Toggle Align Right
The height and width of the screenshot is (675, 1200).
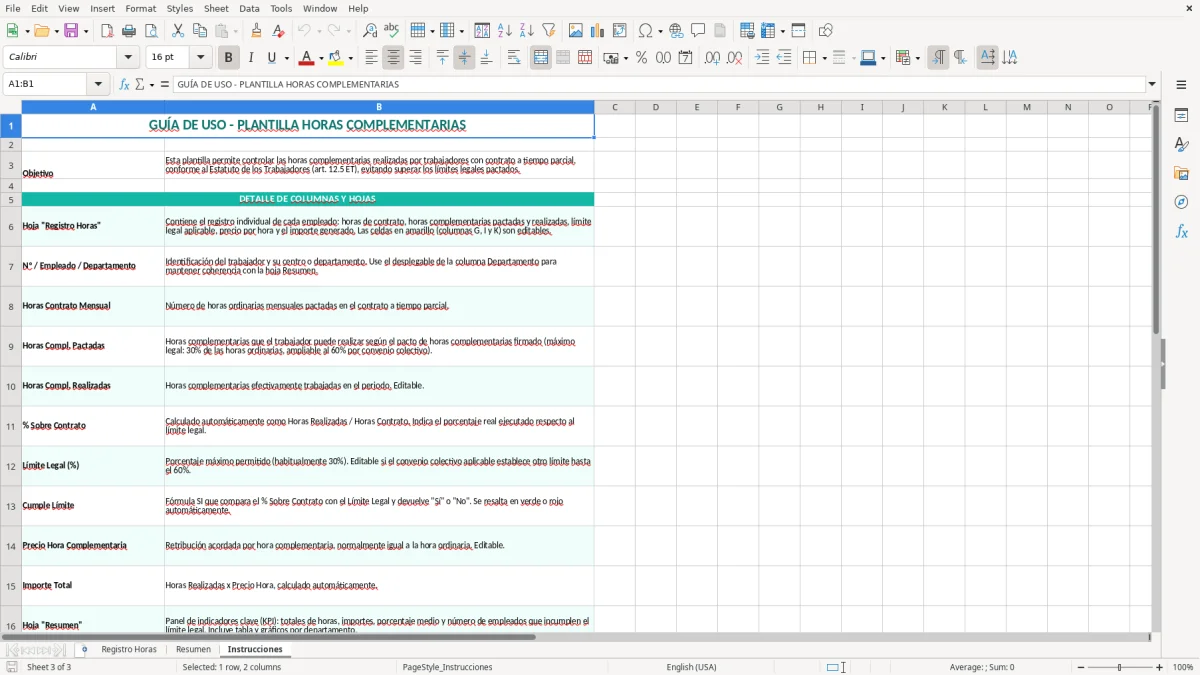[x=416, y=58]
